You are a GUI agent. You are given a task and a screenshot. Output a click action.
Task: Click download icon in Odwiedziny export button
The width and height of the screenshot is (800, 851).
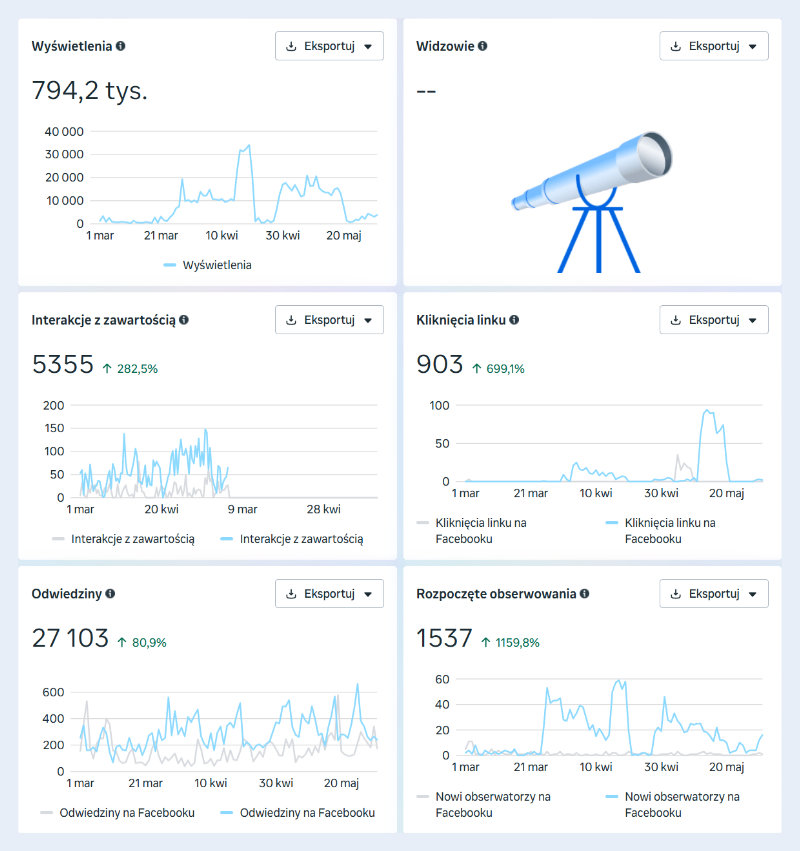click(x=292, y=593)
